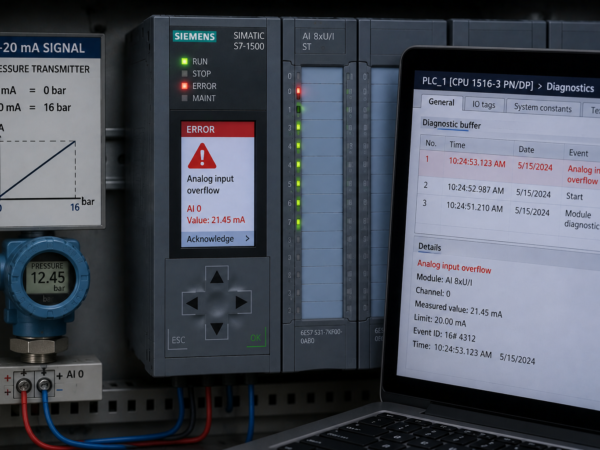
Task: Click the pressure transmitter 12.45 bar display
Action: 48,277
